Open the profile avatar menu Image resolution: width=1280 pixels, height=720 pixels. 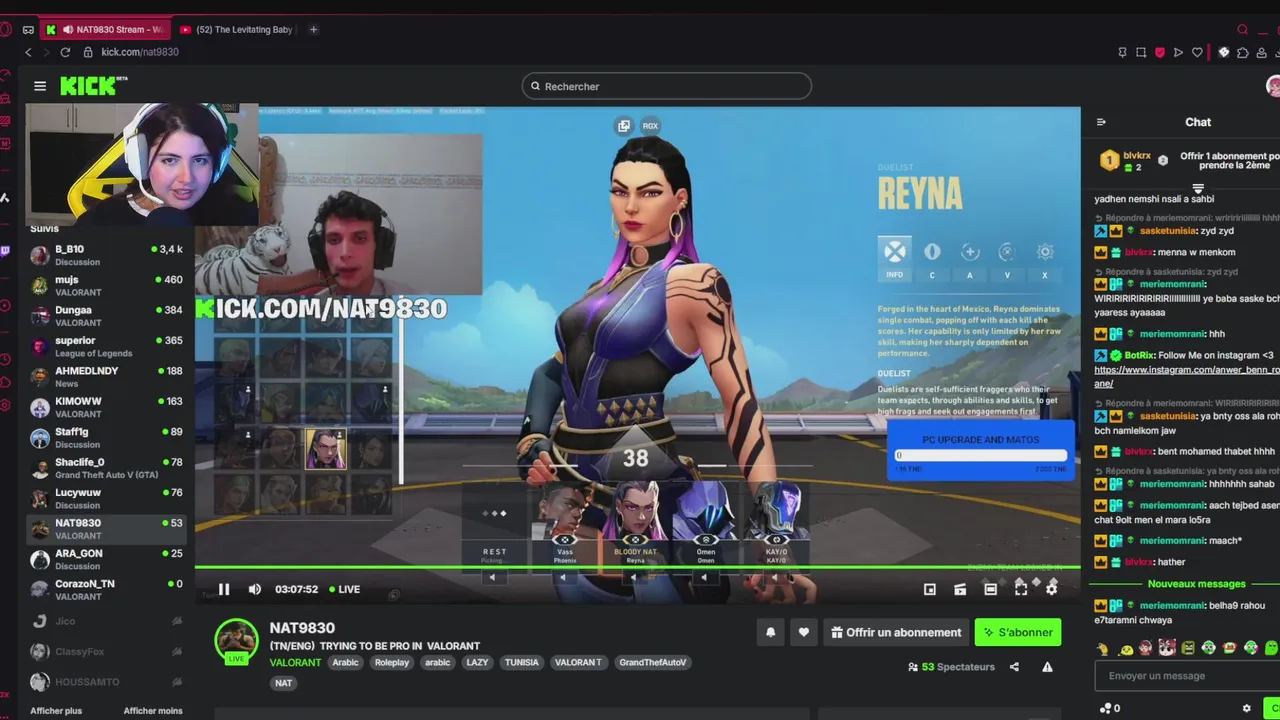[1273, 86]
